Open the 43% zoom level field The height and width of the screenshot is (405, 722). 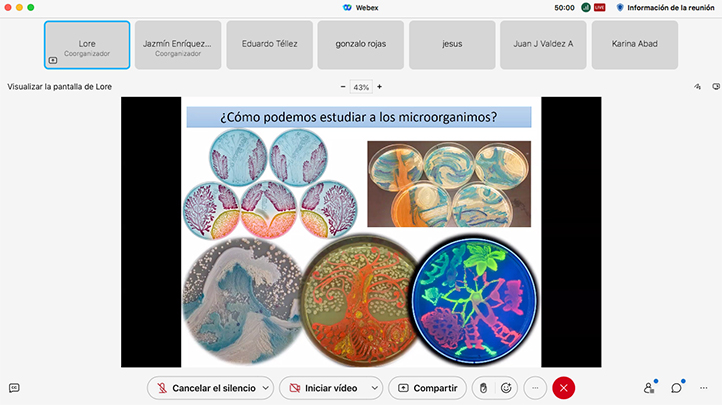[x=361, y=87]
